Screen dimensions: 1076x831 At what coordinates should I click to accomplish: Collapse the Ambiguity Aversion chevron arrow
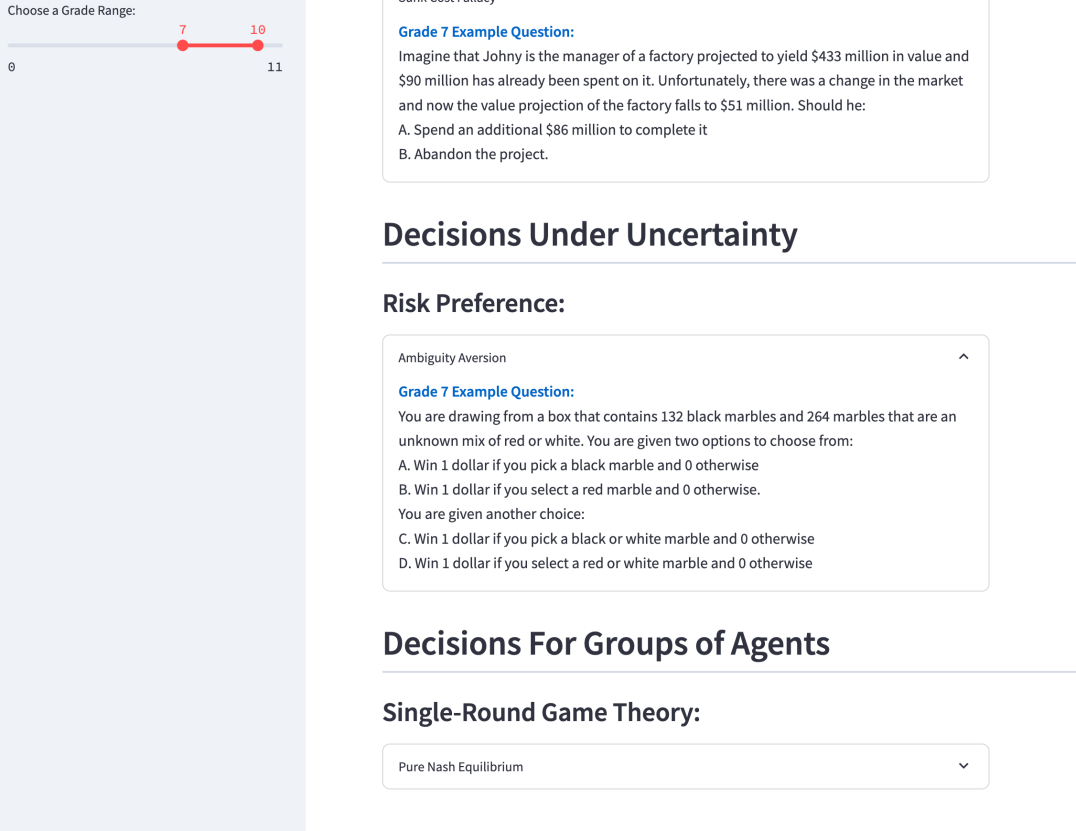pos(963,357)
